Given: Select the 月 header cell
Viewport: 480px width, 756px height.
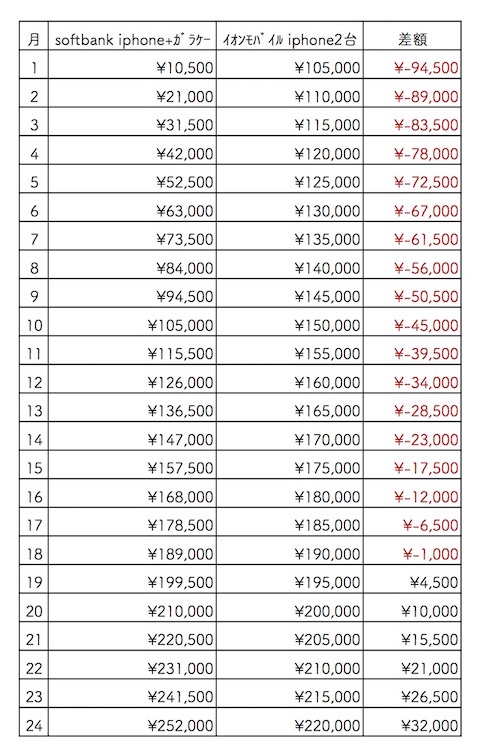Looking at the screenshot, I should click(34, 36).
